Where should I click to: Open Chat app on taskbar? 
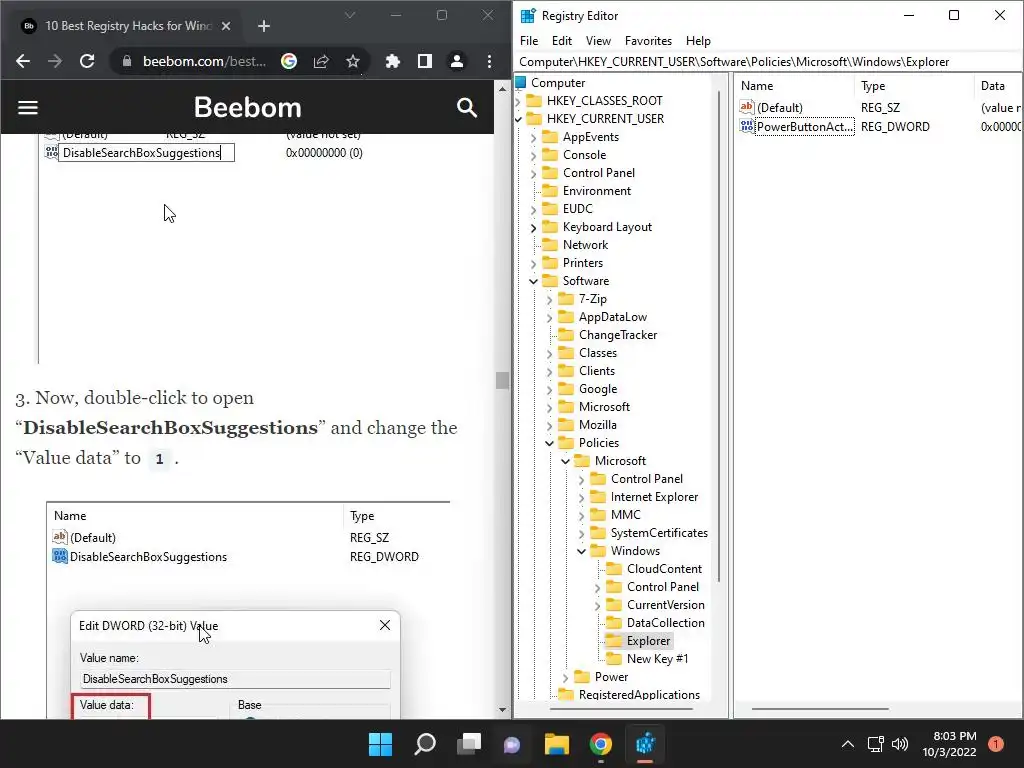(512, 744)
